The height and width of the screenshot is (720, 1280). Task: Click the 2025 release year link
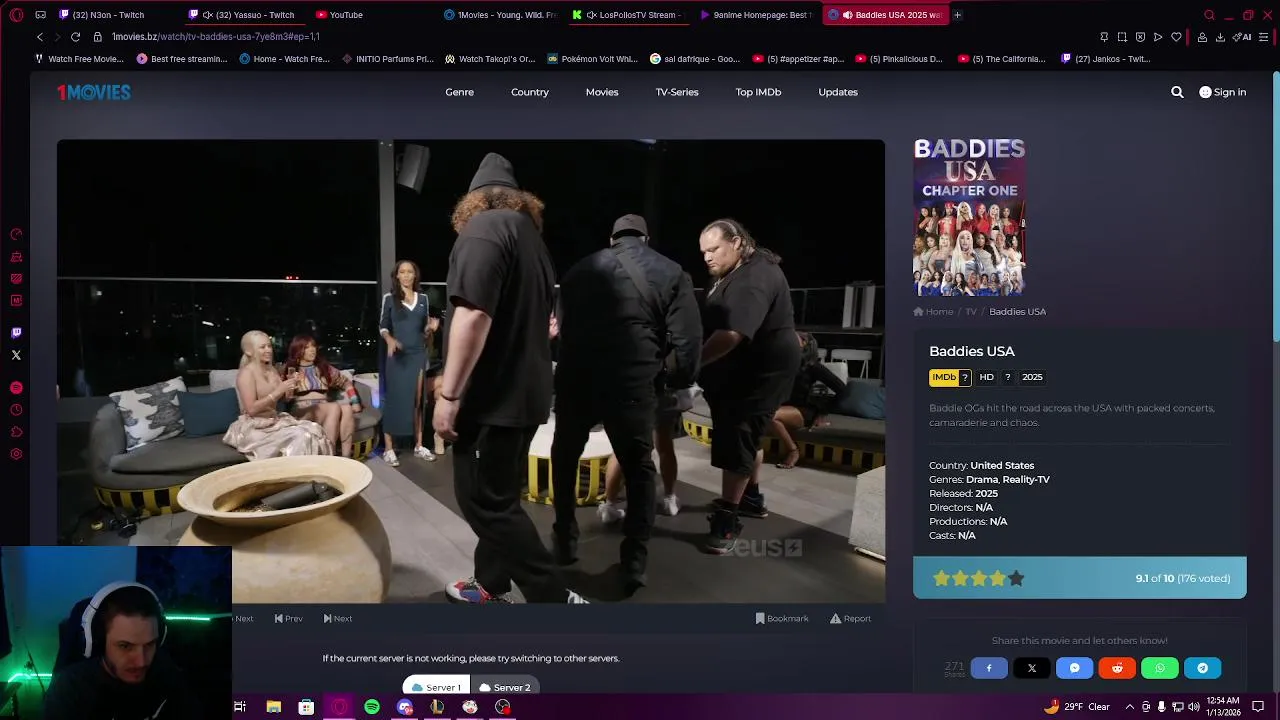986,494
